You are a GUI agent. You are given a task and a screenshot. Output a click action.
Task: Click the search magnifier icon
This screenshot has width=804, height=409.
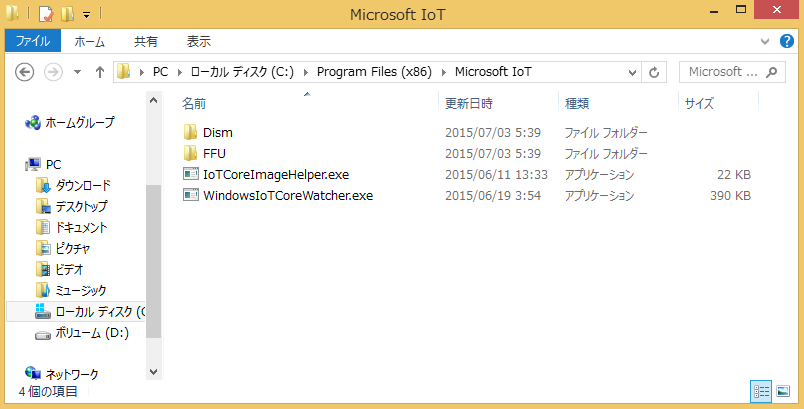coord(772,72)
